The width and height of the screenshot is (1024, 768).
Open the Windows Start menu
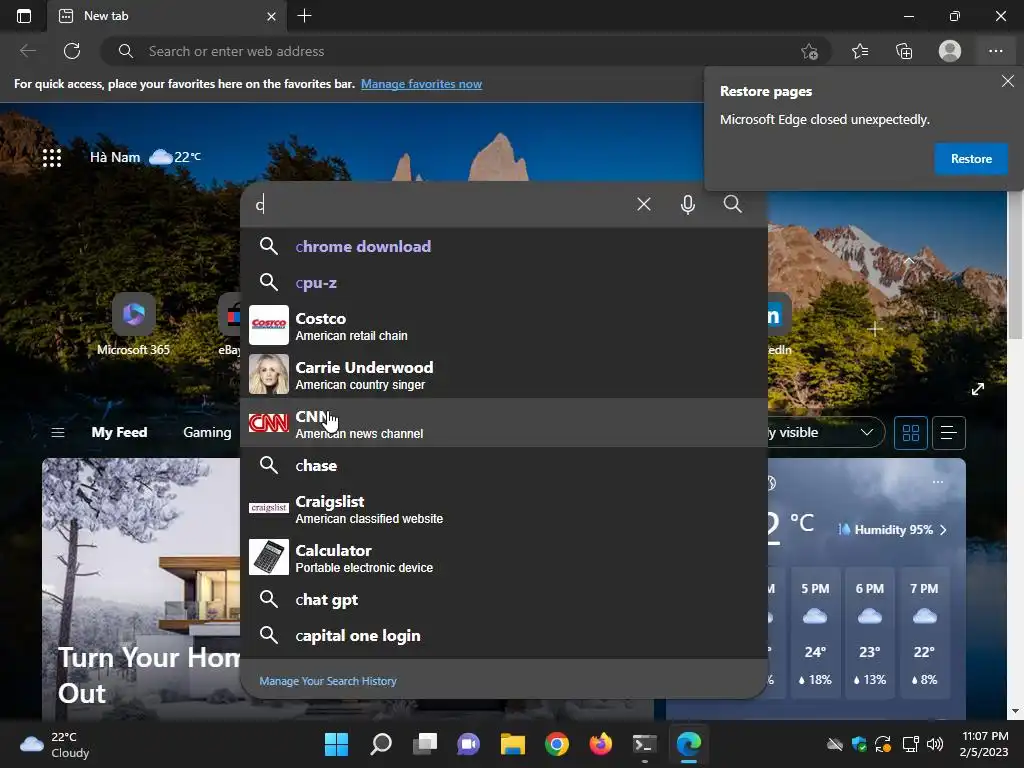tap(336, 744)
